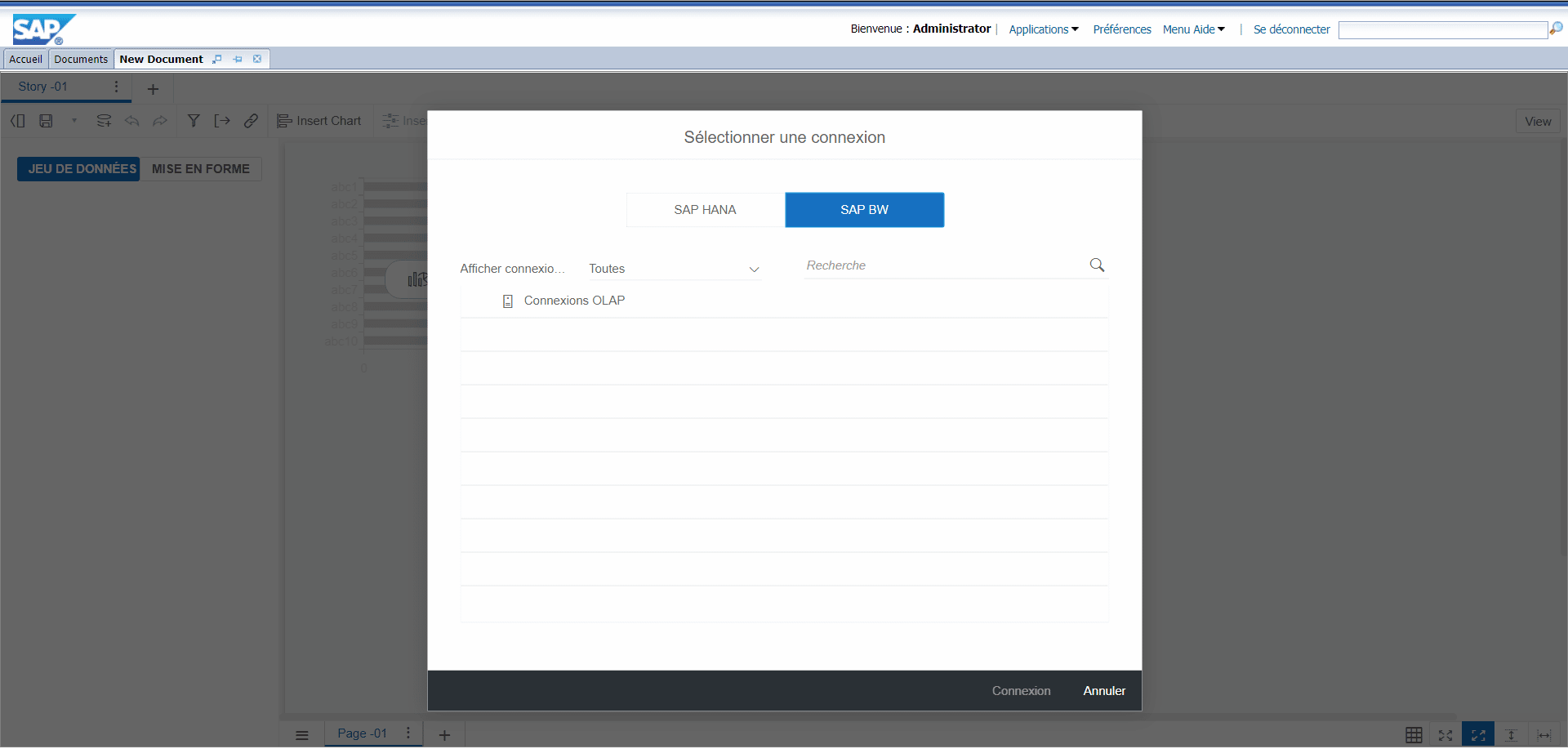Click Annuler to cancel dialog
Screen dimensions: 1568x749
coord(1104,691)
